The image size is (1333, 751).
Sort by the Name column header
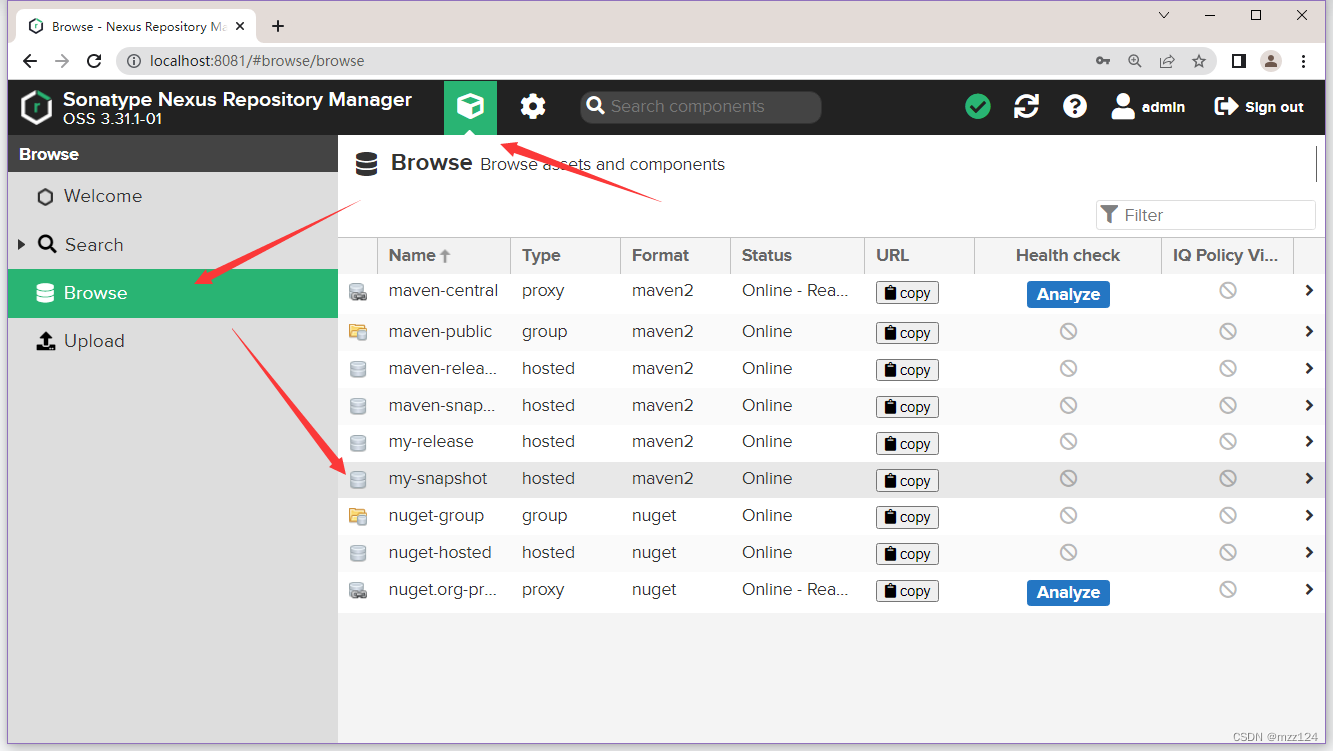[444, 255]
